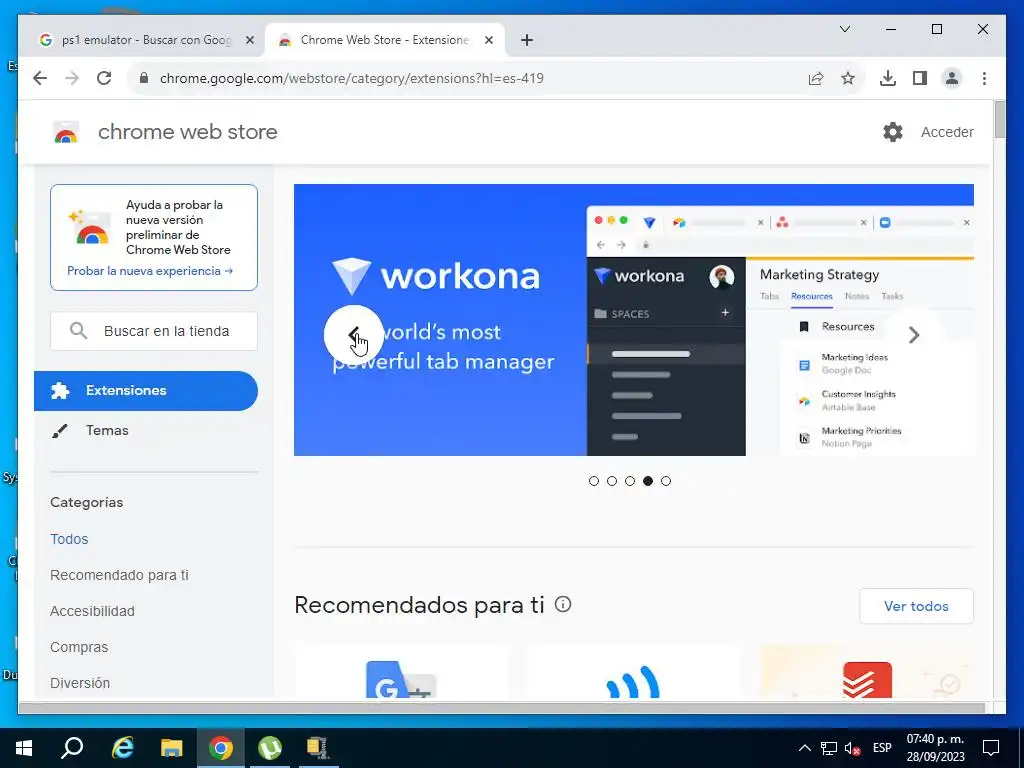Select first carousel dot indicator

[x=594, y=481]
